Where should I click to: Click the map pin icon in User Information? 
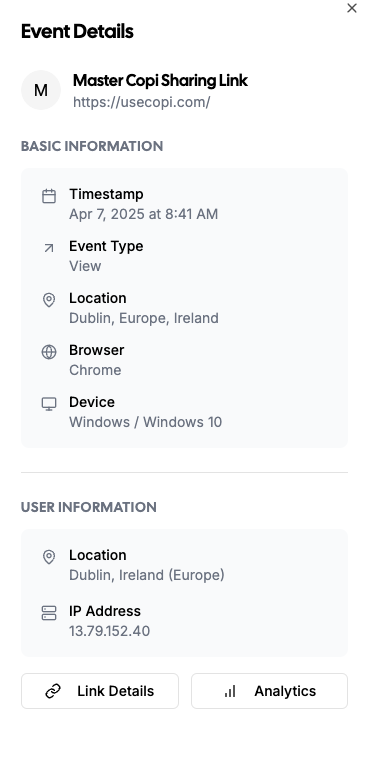tap(49, 557)
